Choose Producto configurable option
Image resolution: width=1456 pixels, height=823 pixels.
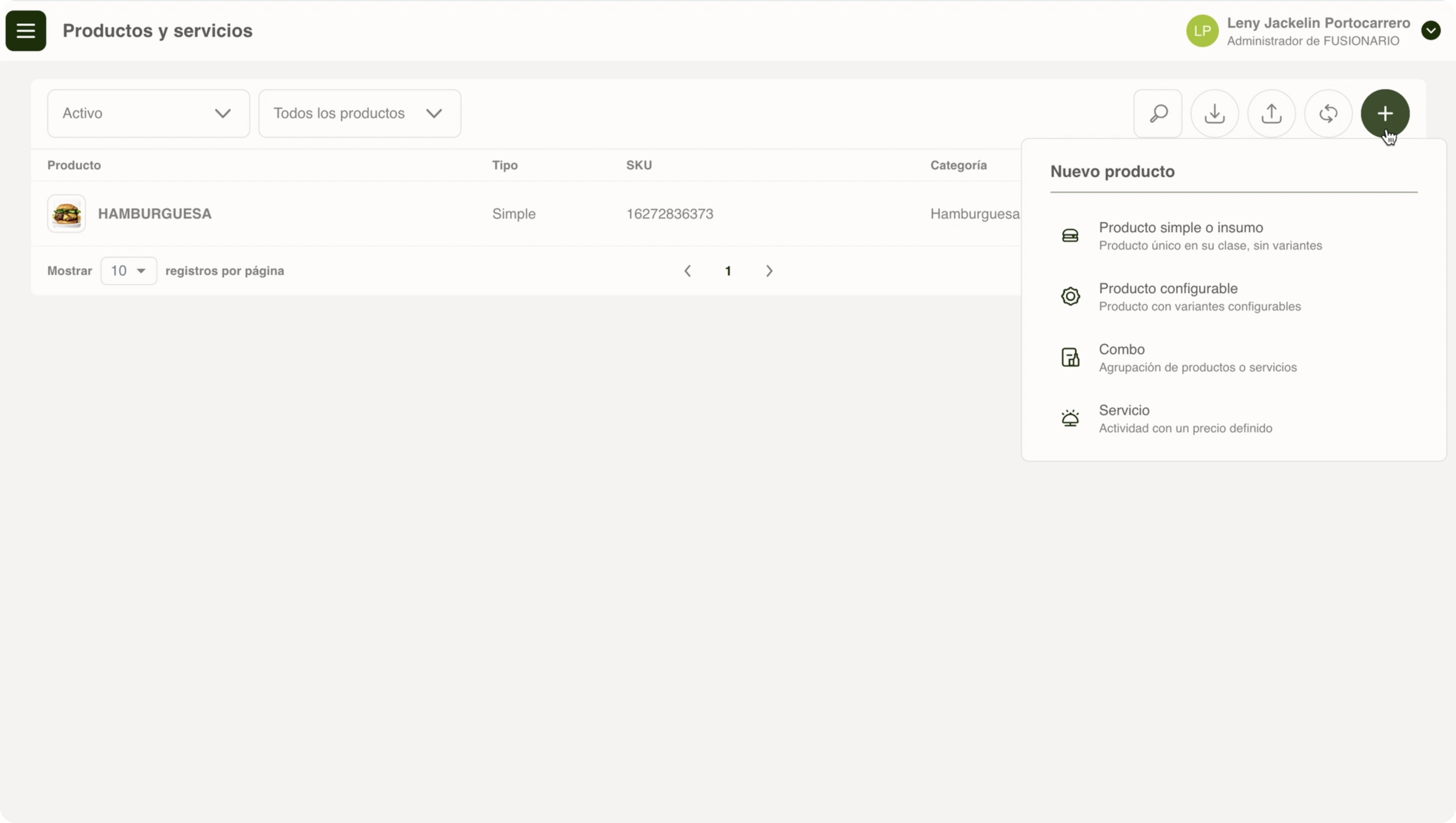click(1168, 289)
